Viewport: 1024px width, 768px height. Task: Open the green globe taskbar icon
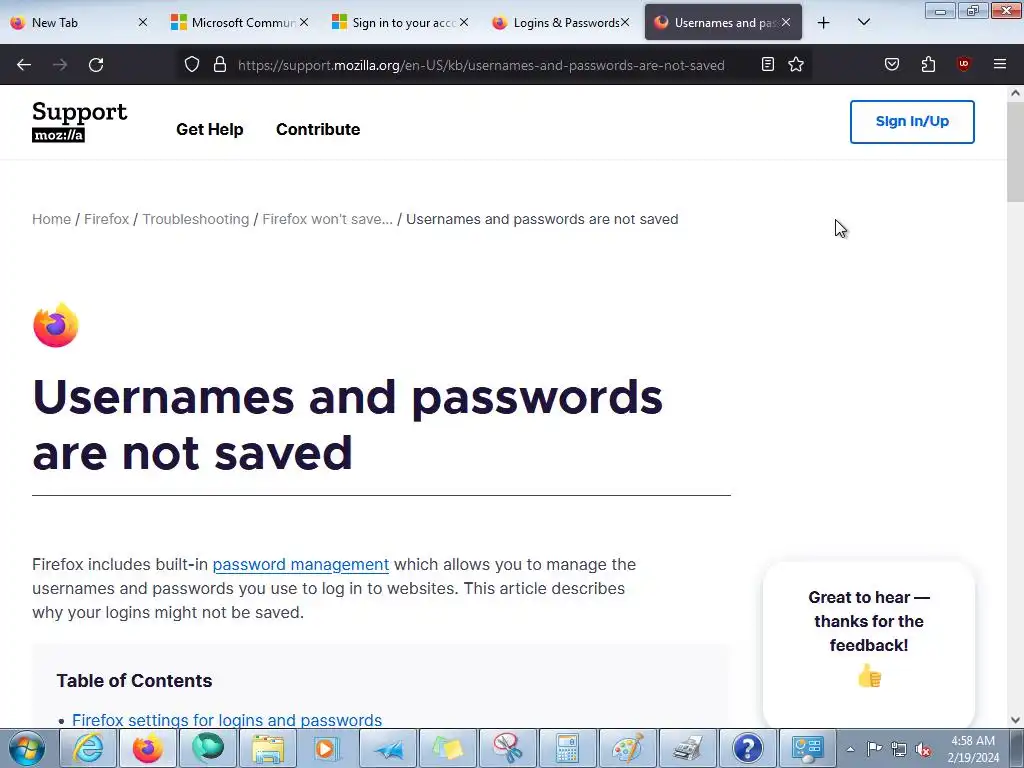click(x=208, y=748)
